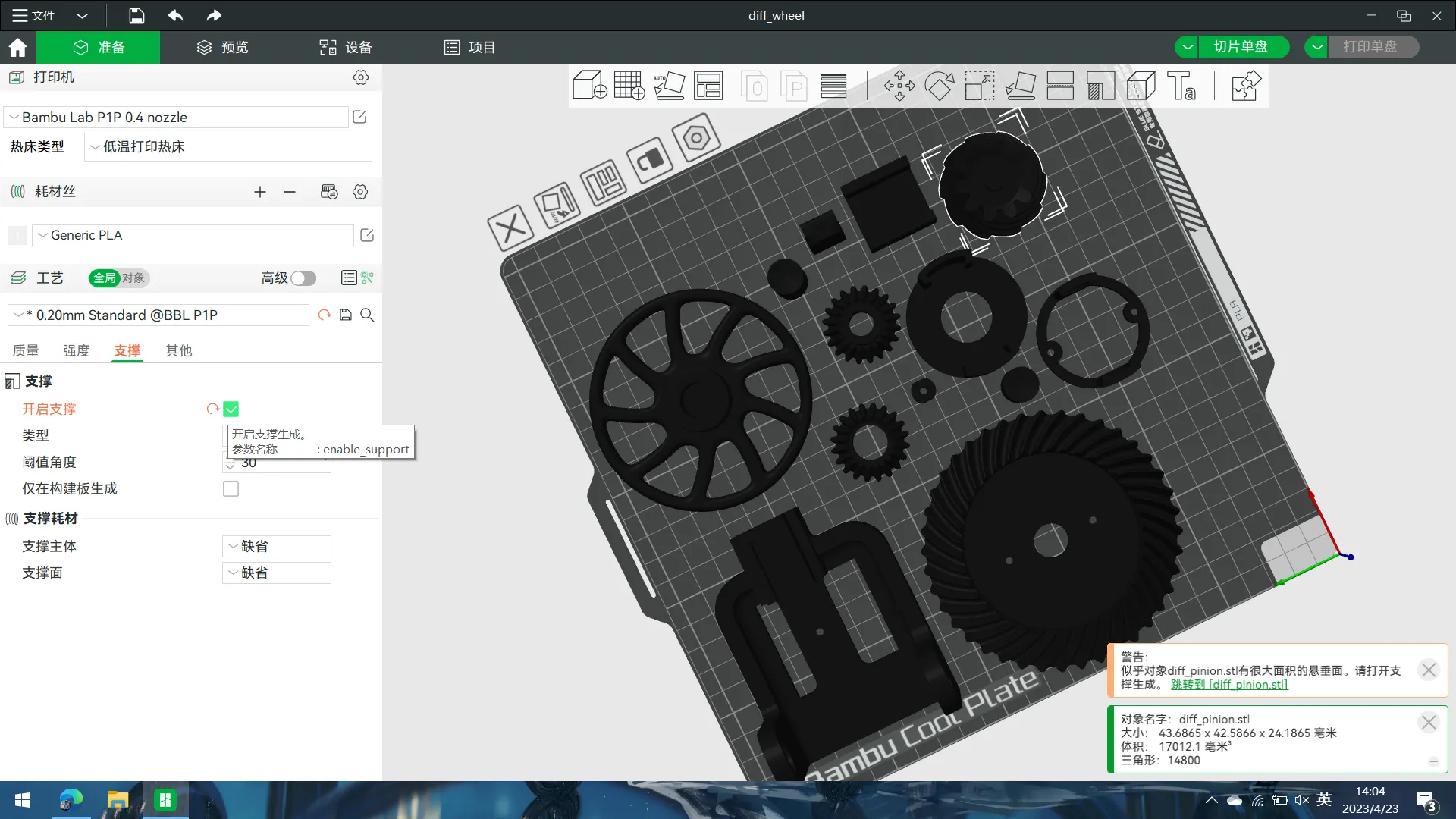Disable the 开启支撑 checkbox

click(231, 409)
